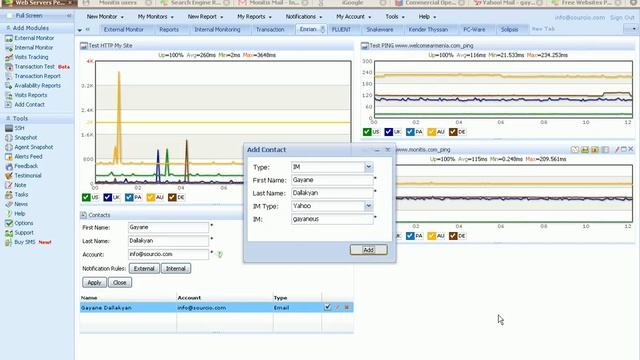Open the My Monitors menu
Viewport: 640px width, 360px height.
coord(155,17)
